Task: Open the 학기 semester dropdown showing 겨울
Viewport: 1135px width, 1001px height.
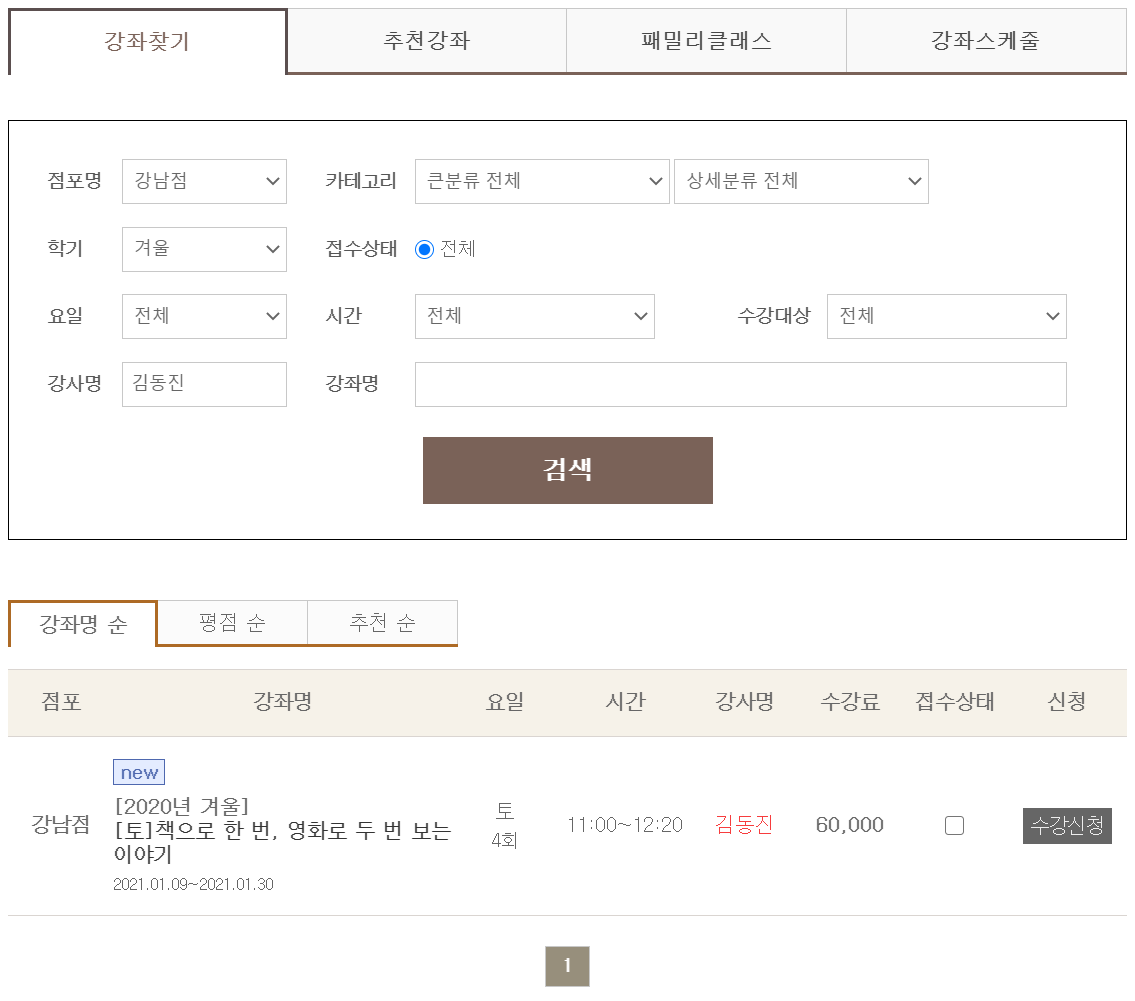Action: coord(204,249)
